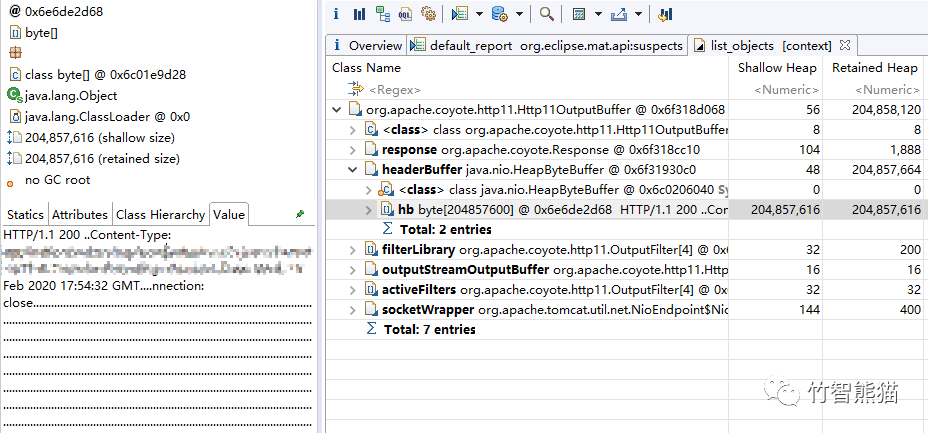Select the 204,857,664 retained heap cell
The height and width of the screenshot is (433, 928).
(886, 170)
